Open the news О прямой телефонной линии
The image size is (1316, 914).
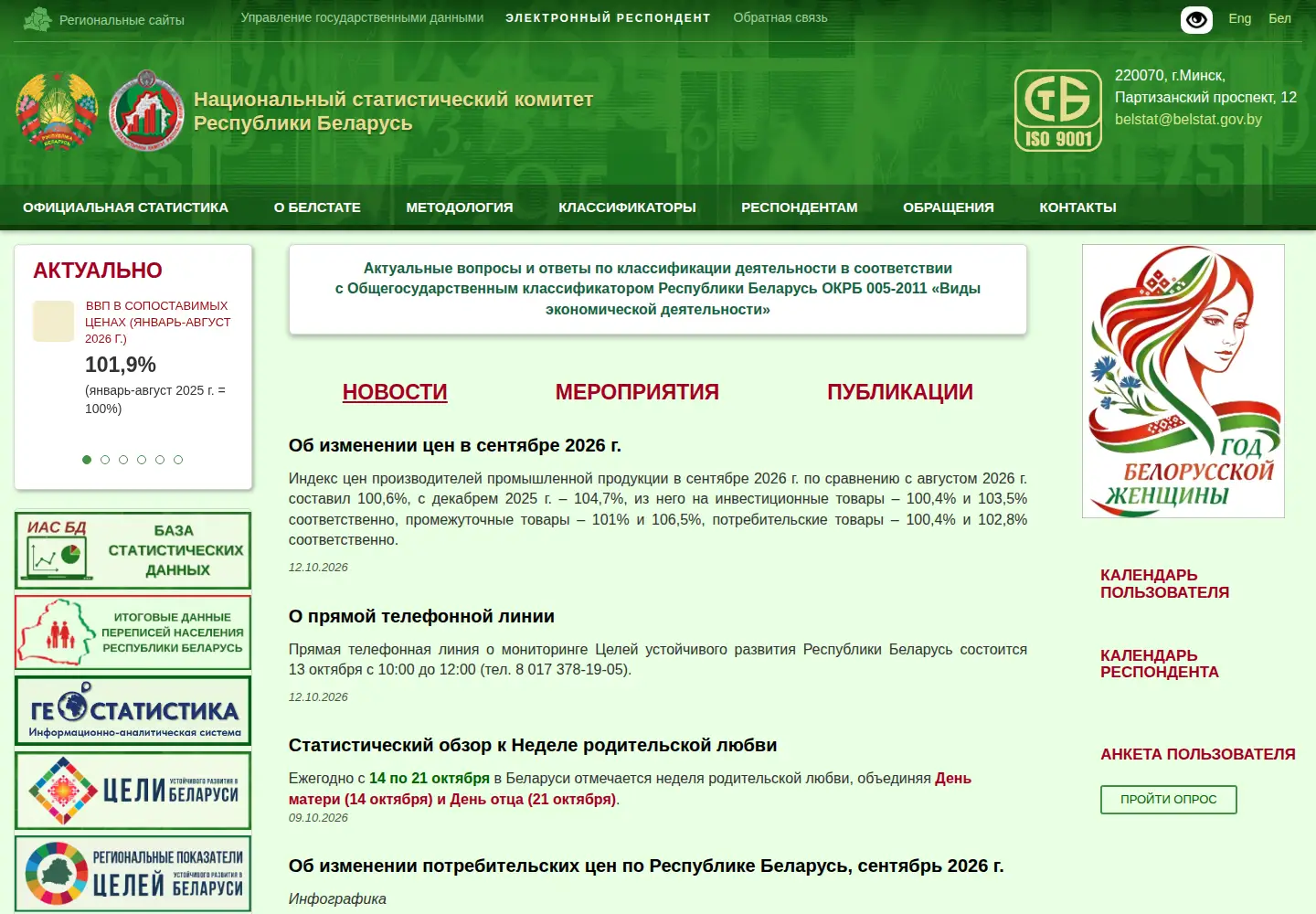(421, 616)
